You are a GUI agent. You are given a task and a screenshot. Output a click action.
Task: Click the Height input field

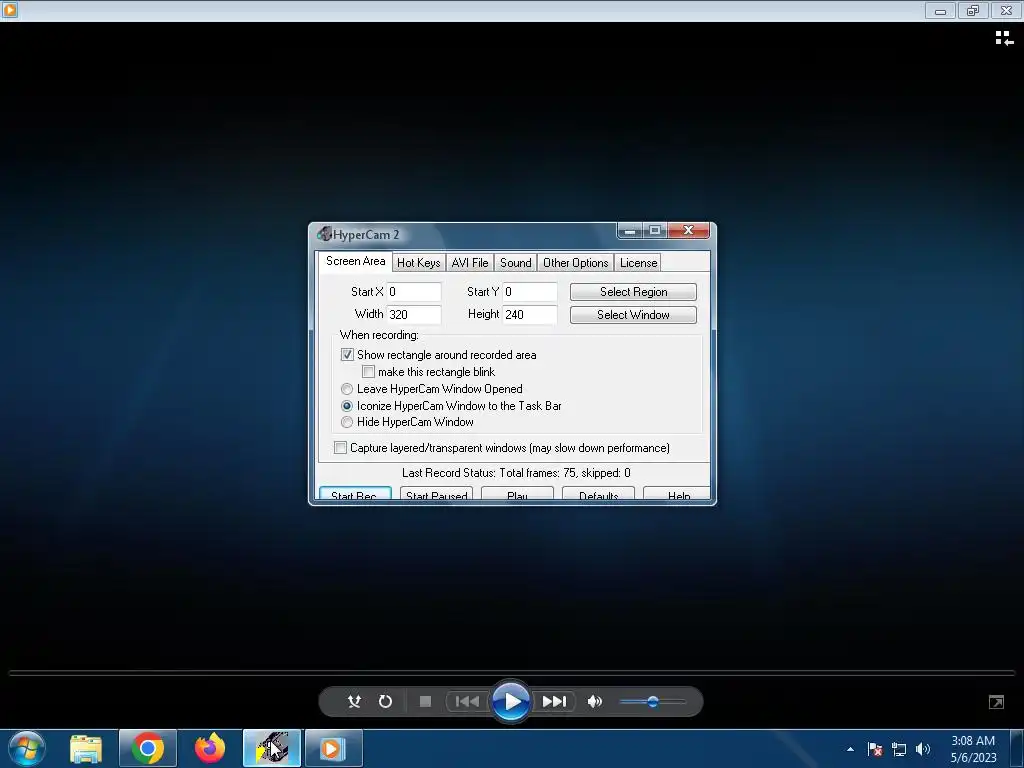[530, 314]
